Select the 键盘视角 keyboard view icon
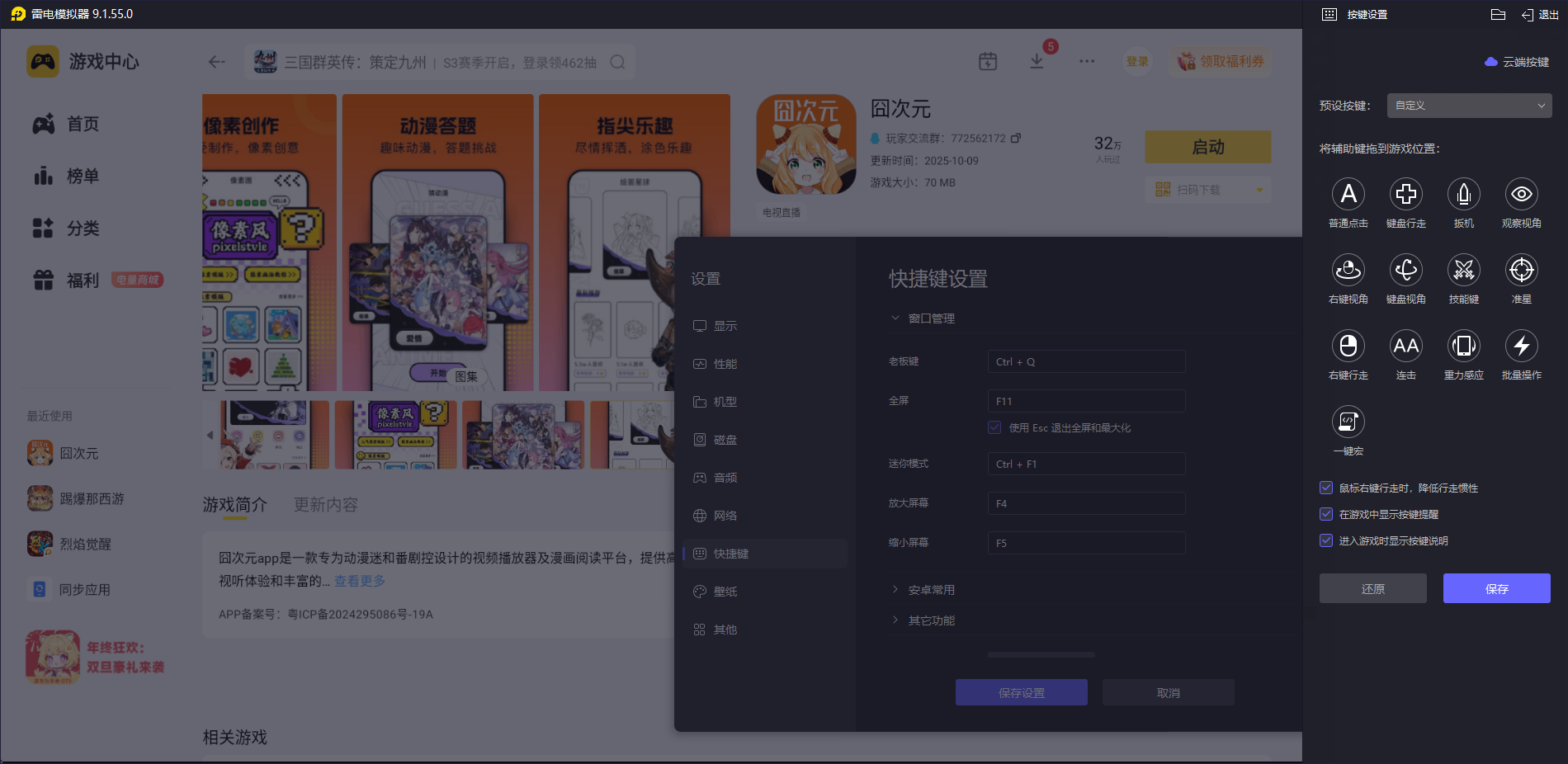The width and height of the screenshot is (1568, 764). click(x=1406, y=271)
